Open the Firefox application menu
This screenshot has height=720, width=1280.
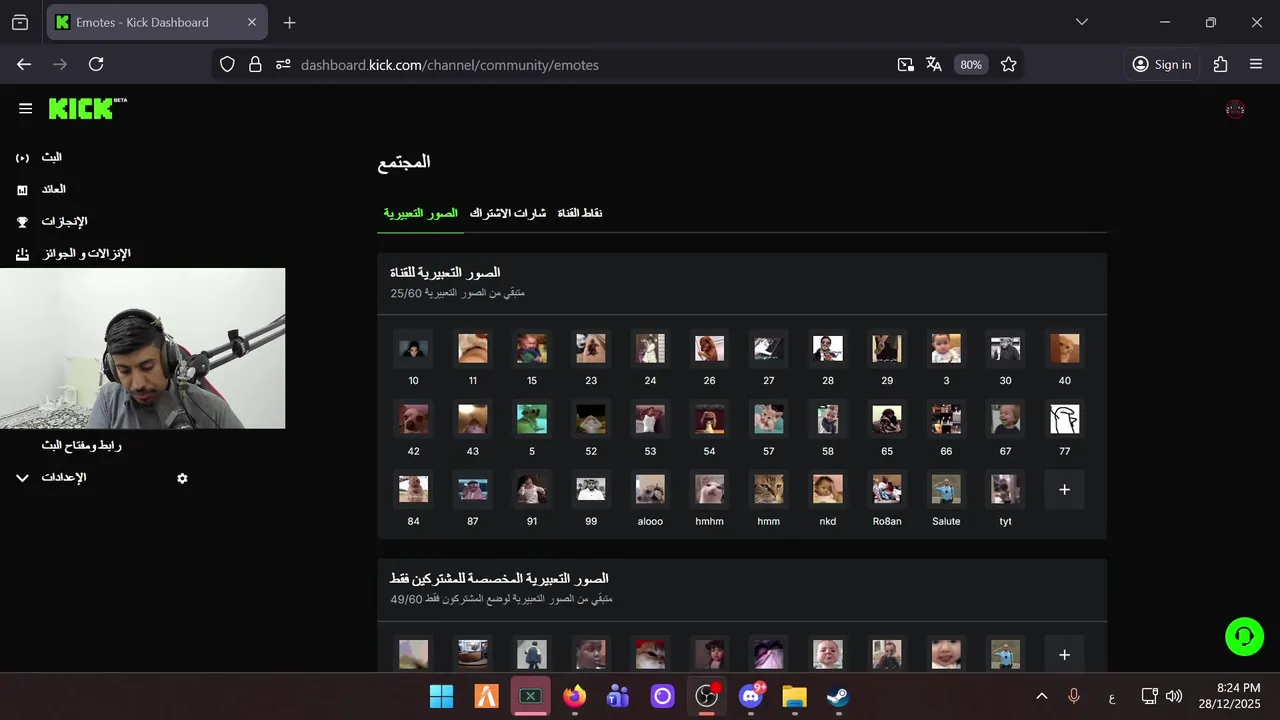(1256, 64)
